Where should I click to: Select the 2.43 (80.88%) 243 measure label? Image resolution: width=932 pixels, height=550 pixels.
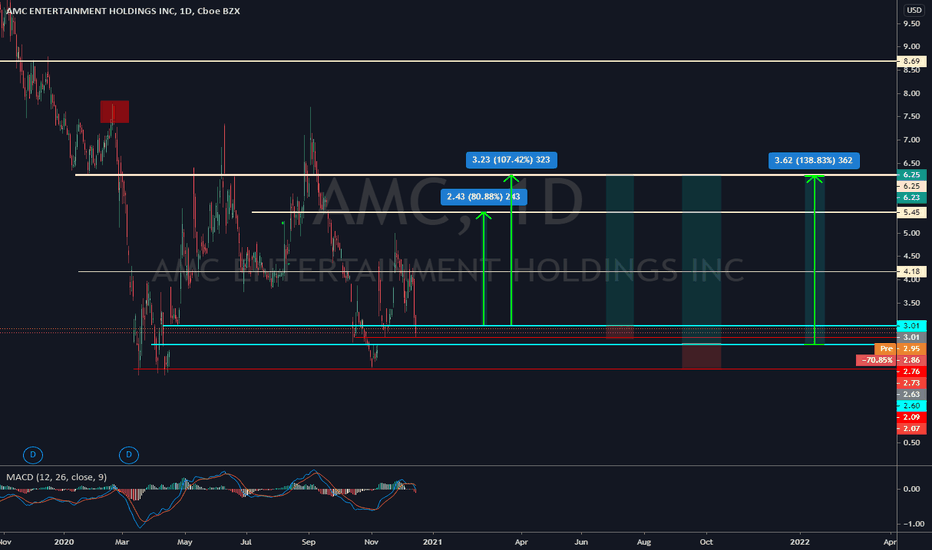point(483,197)
